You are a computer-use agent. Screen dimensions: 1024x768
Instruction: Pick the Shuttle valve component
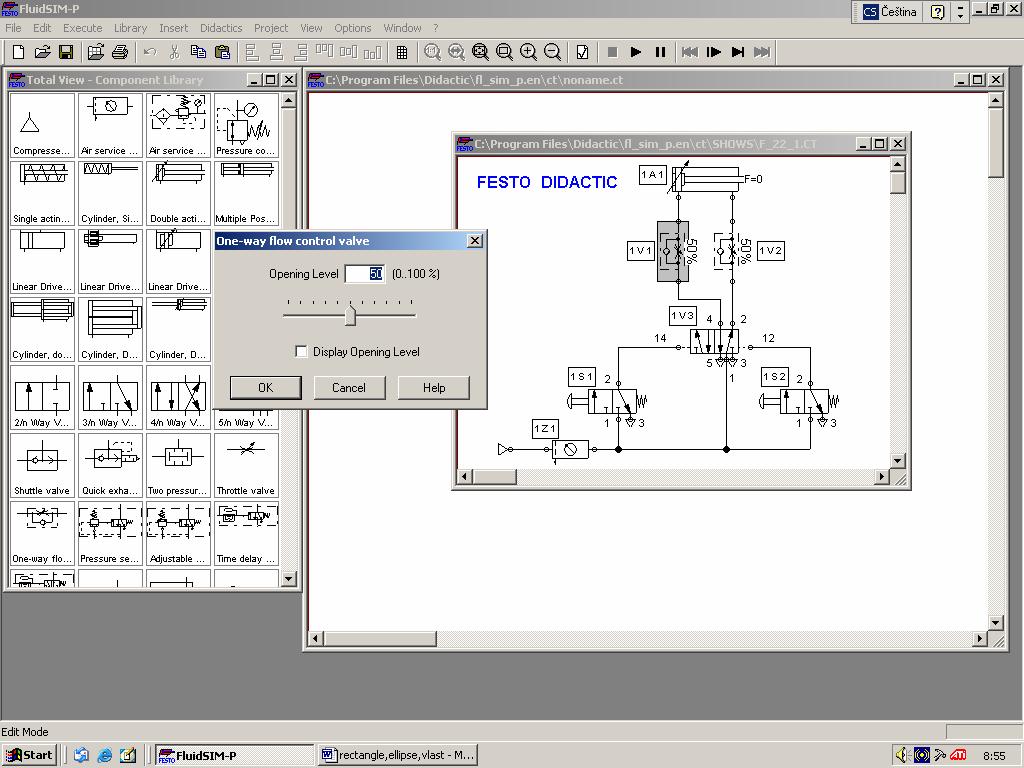[42, 465]
